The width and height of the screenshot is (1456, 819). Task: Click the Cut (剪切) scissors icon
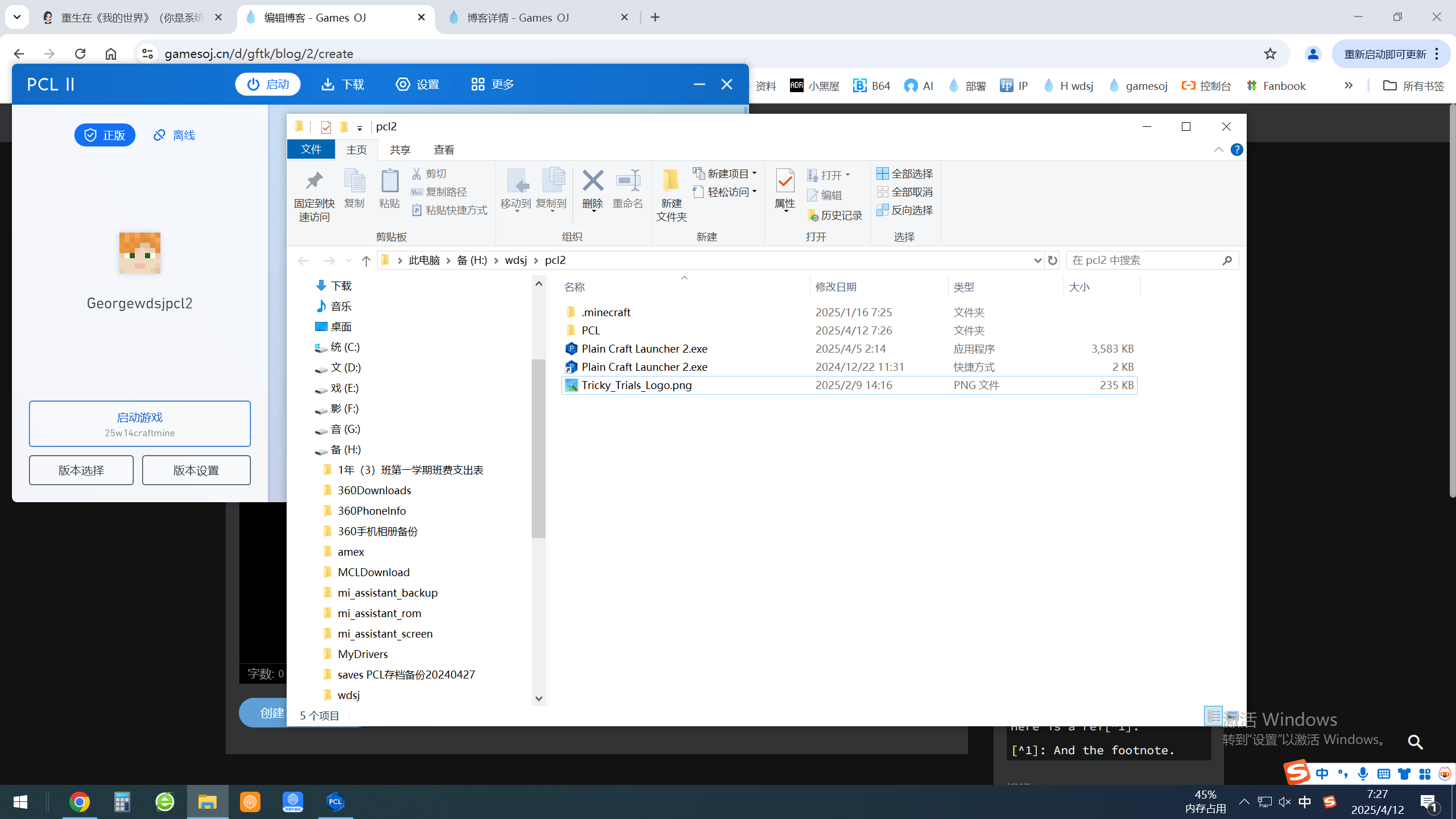point(416,173)
